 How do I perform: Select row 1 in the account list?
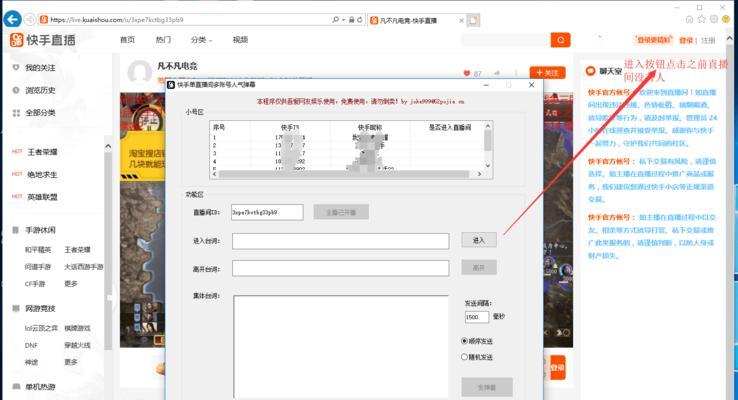347,137
